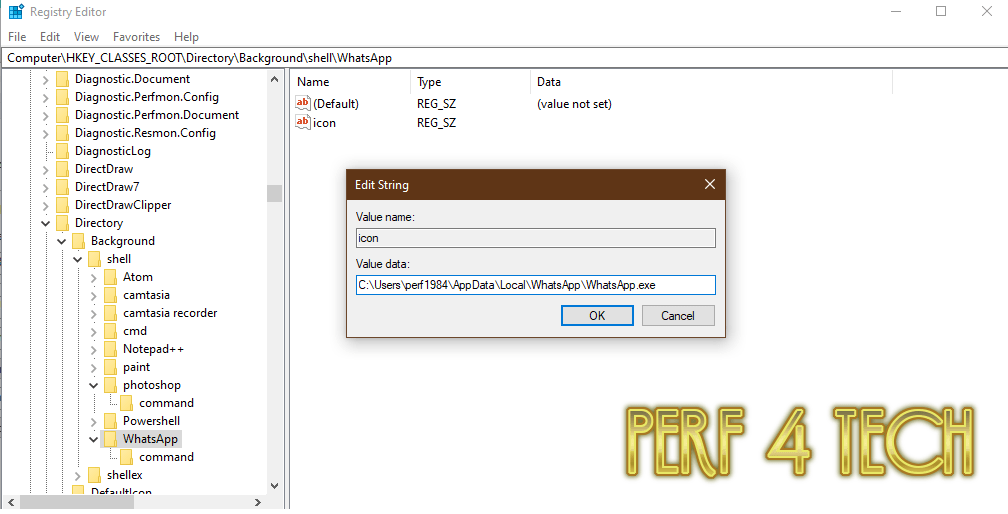Click the Diagnostic.Perfmon.Document folder icon

[62, 115]
